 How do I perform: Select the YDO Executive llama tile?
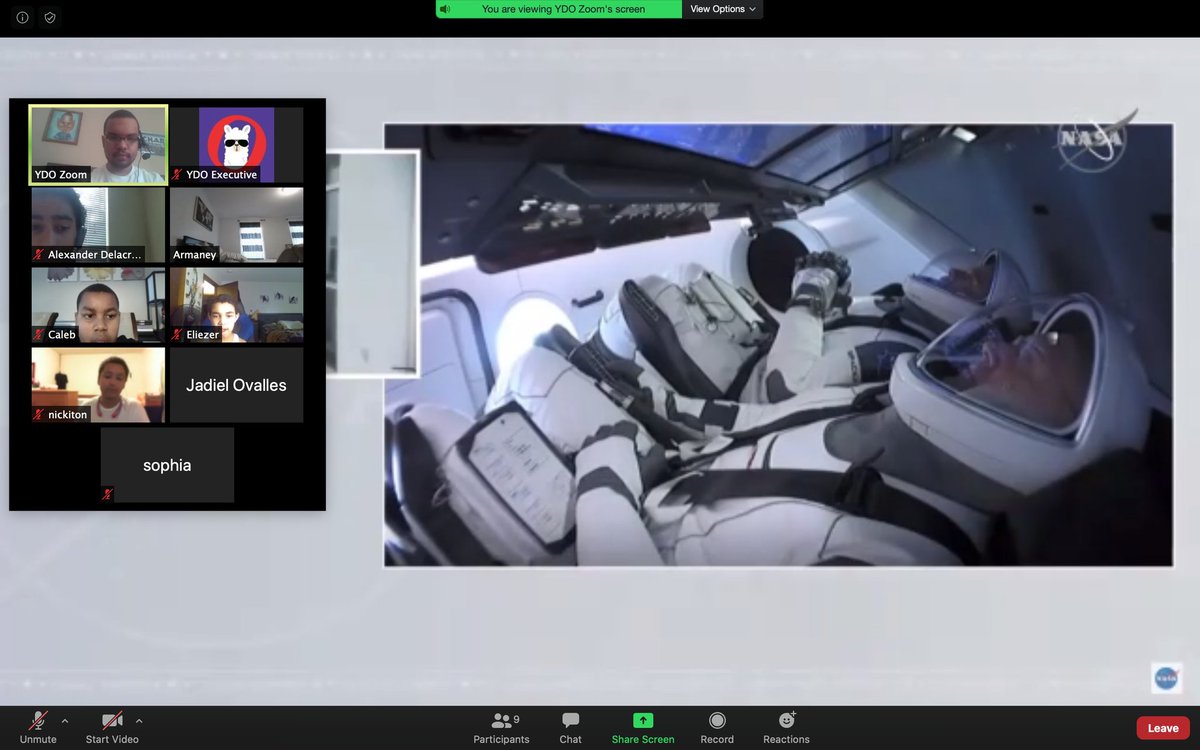click(237, 145)
